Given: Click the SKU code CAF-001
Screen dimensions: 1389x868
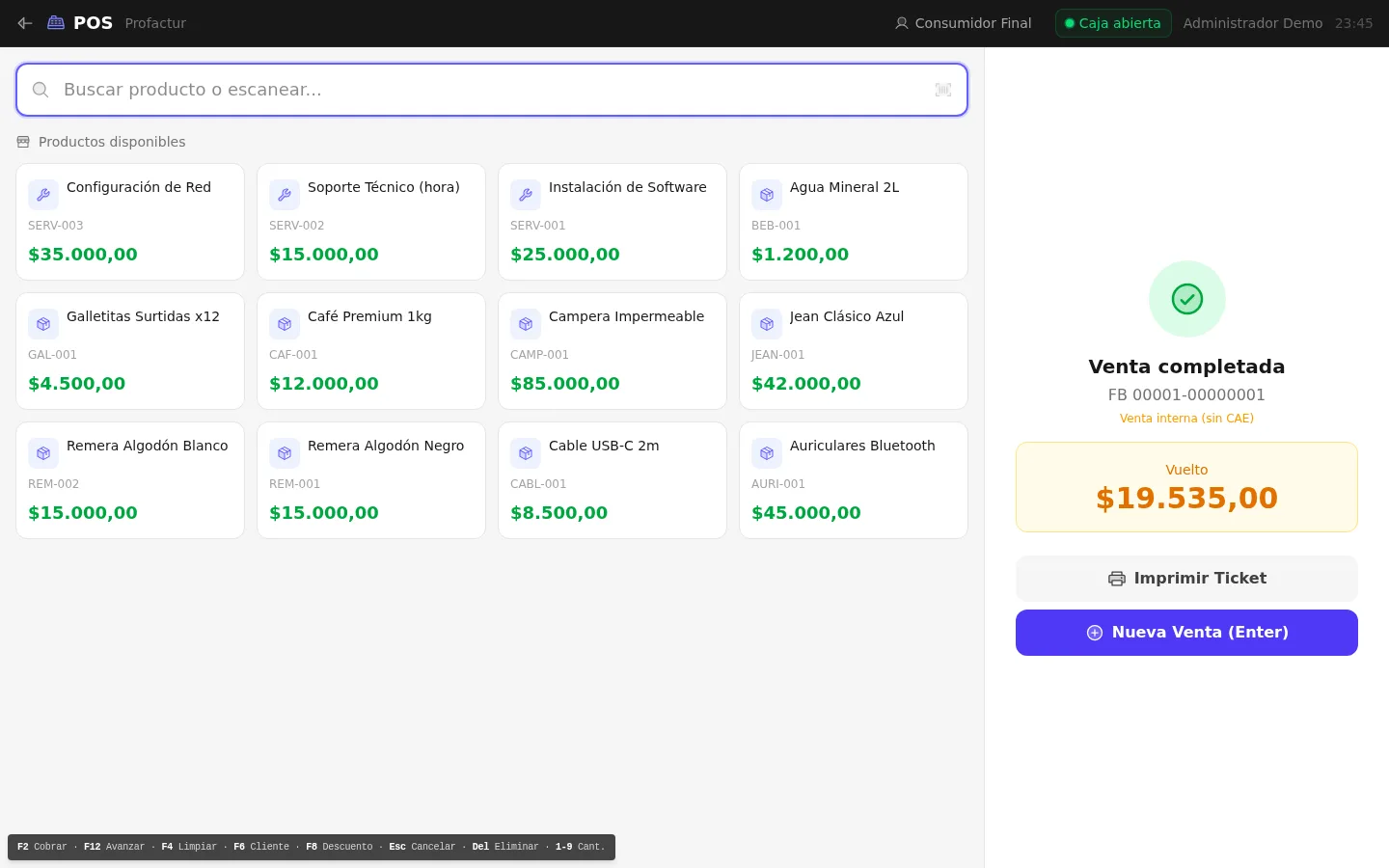Looking at the screenshot, I should point(293,355).
